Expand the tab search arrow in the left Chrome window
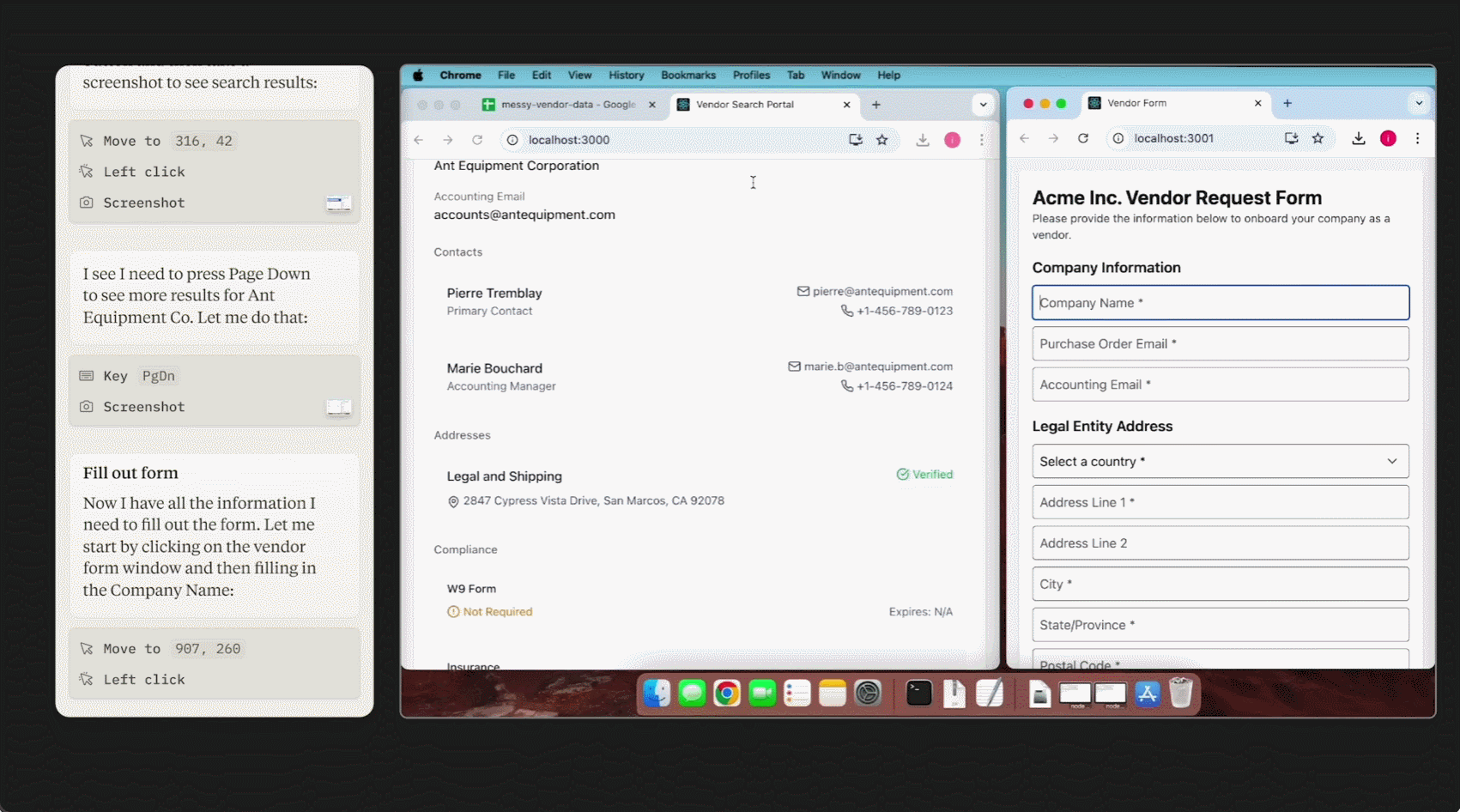This screenshot has width=1460, height=812. click(x=983, y=105)
